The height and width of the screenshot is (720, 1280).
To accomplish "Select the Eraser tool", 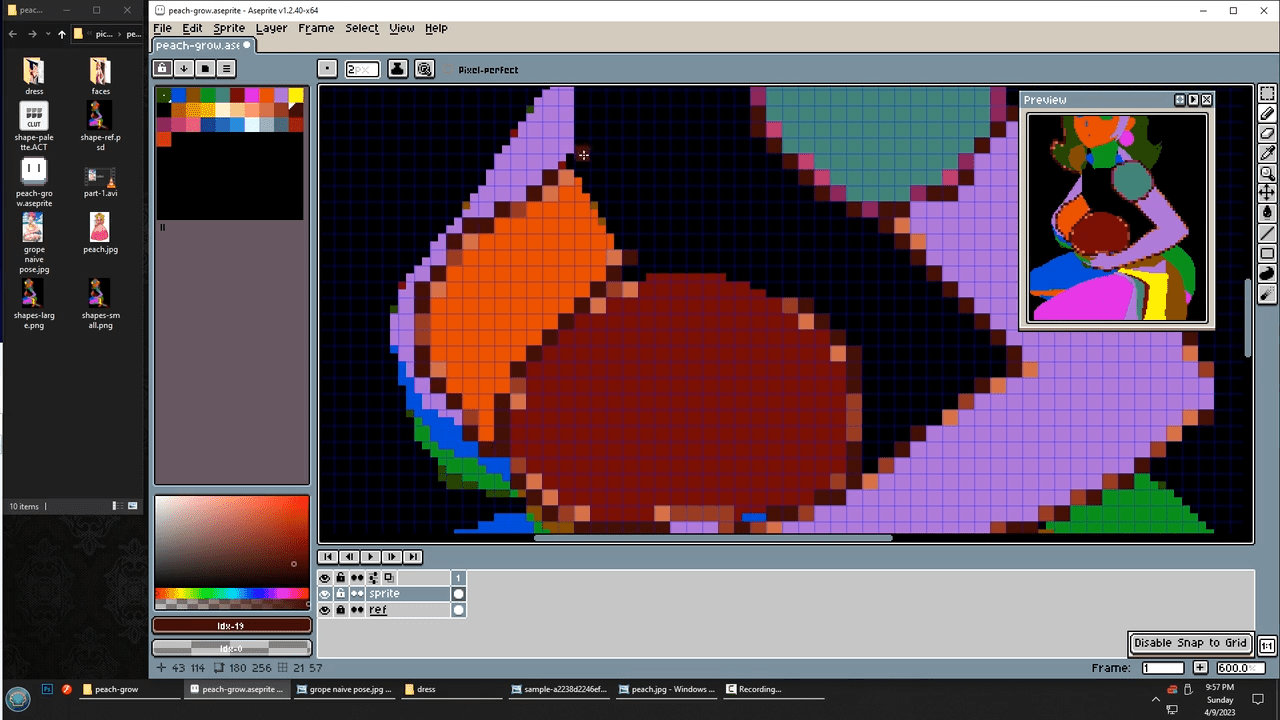I will (1267, 134).
